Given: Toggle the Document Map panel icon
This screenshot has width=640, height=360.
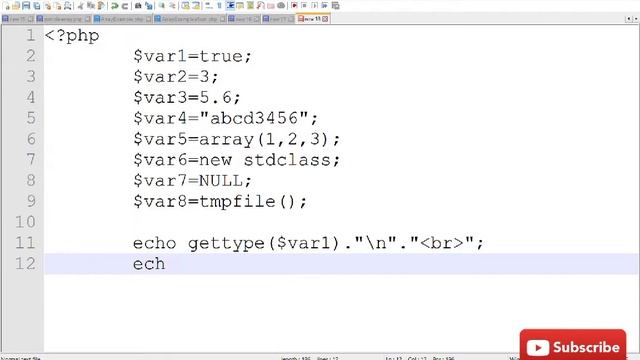Looking at the screenshot, I should [x=250, y=6].
